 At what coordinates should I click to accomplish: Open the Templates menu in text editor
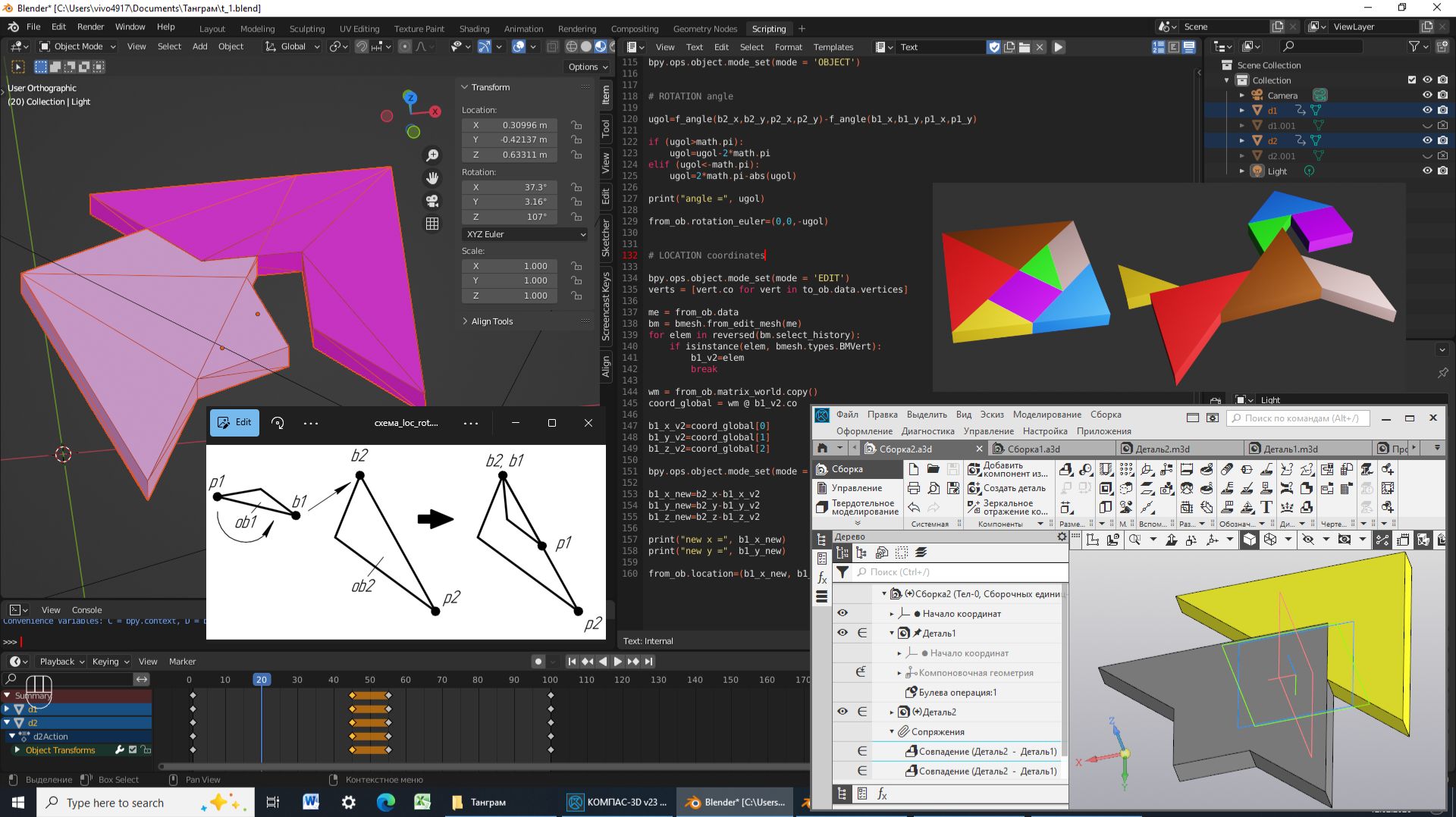(x=833, y=47)
